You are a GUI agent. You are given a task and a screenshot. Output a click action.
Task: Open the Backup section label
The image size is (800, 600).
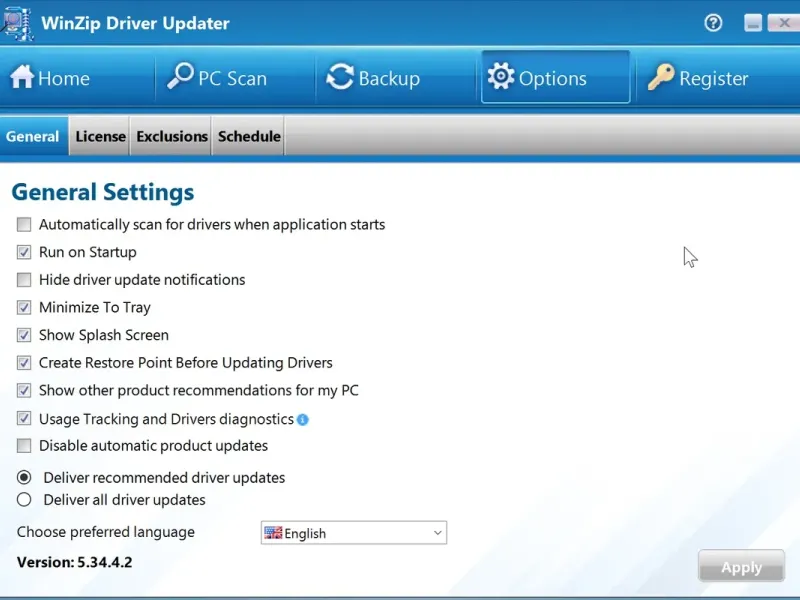pos(389,78)
